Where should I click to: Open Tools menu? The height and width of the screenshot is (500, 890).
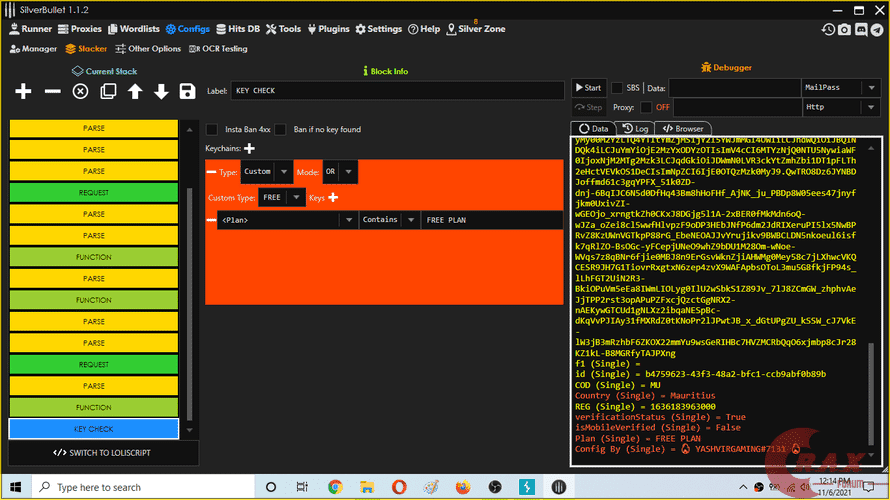[283, 29]
